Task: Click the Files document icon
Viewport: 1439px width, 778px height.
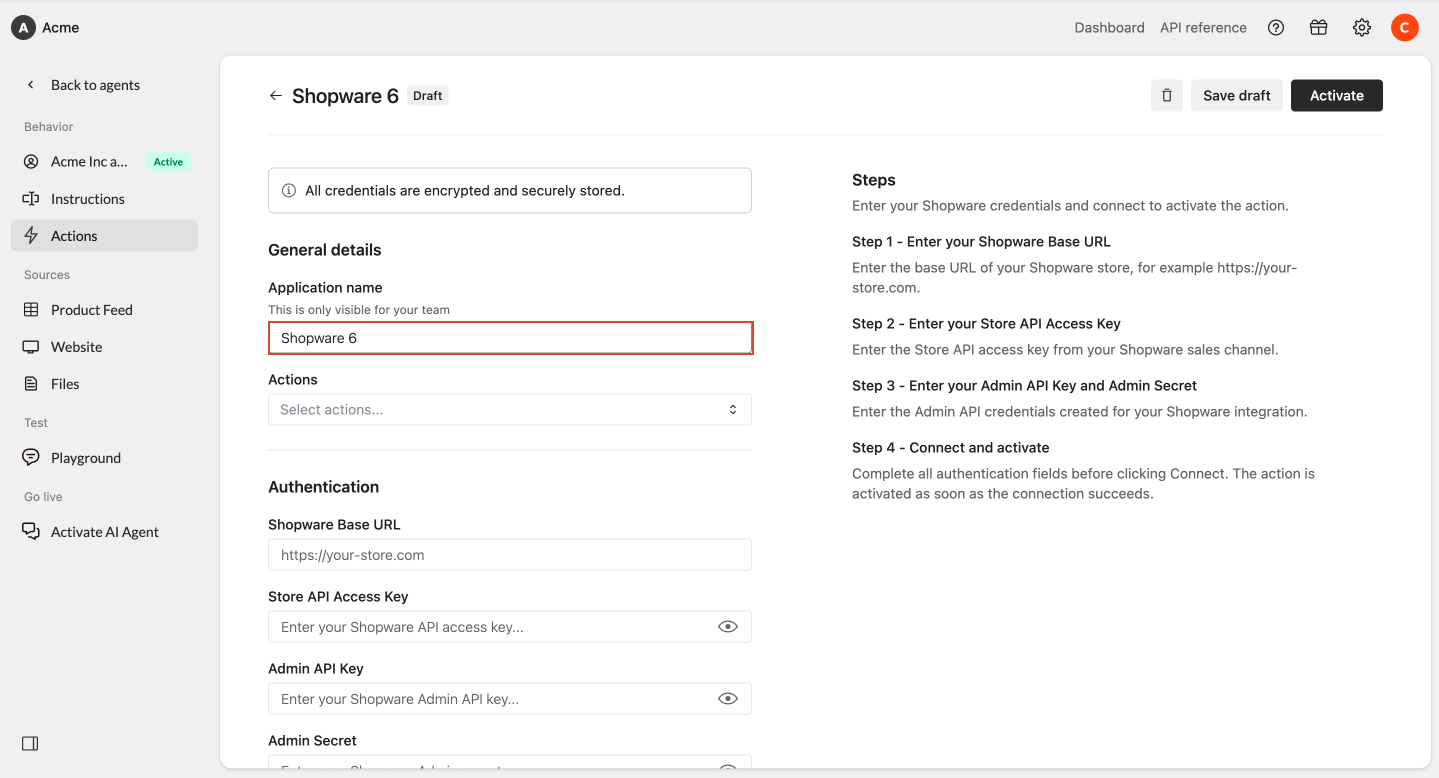Action: [31, 384]
